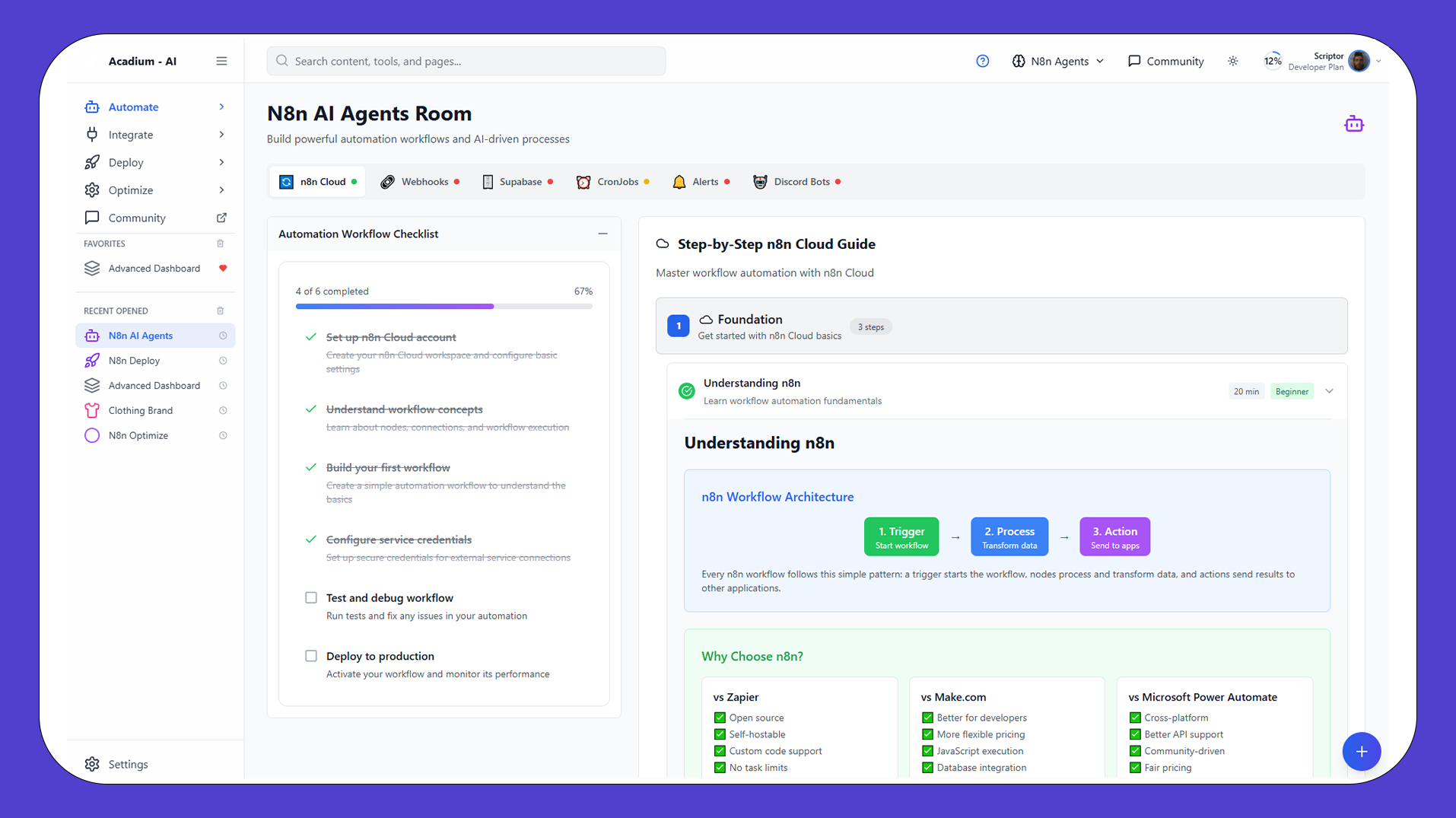Image resolution: width=1456 pixels, height=818 pixels.
Task: Open the N8n Agents dropdown
Action: 1058,61
